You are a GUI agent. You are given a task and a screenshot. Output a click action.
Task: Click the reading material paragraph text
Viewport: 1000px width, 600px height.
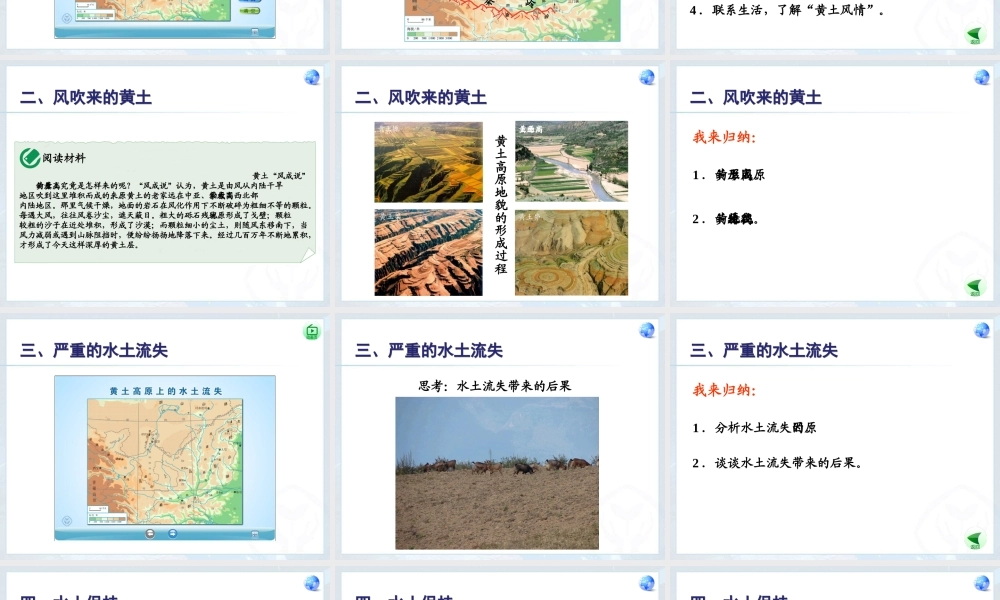[x=165, y=215]
